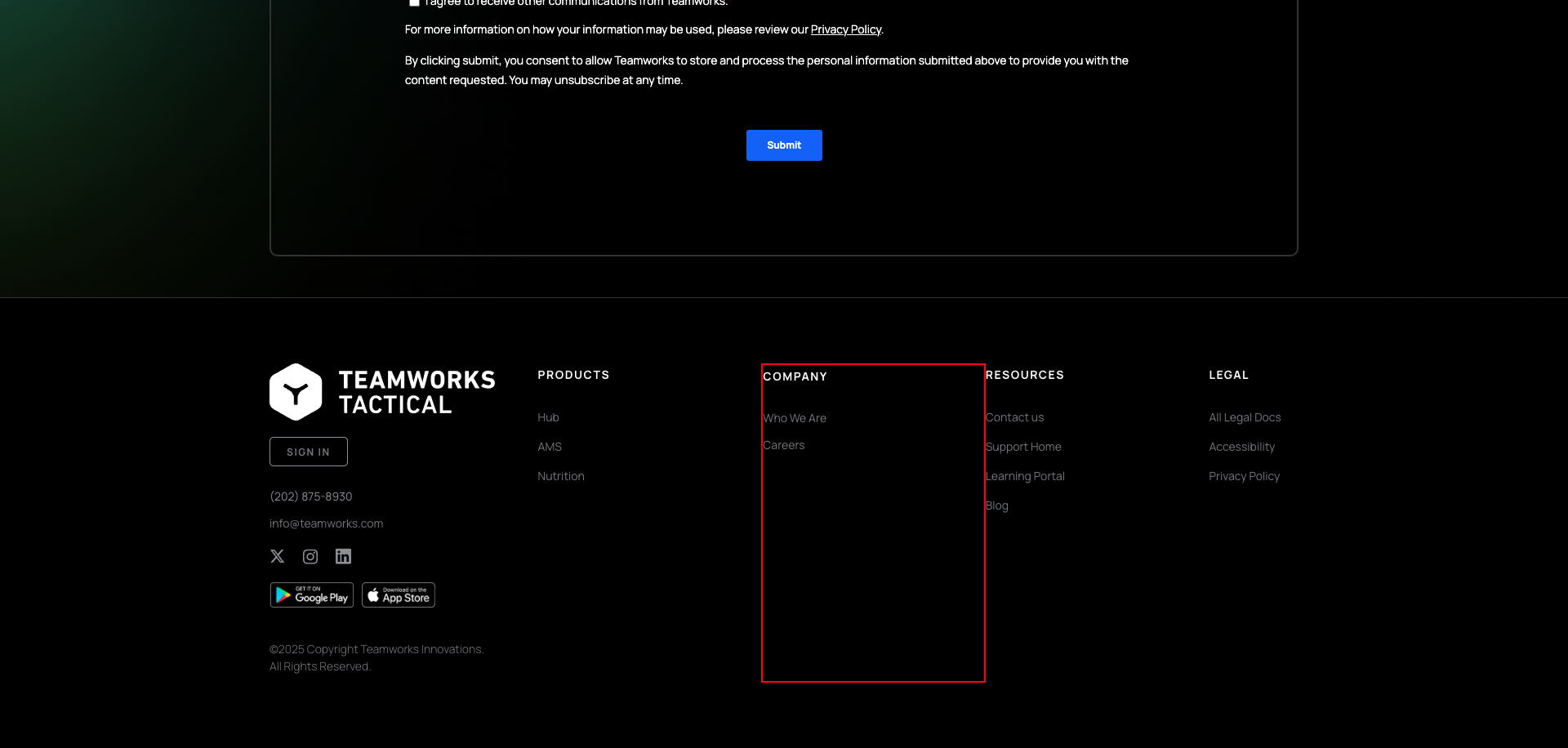Click the Google Play download badge

[x=311, y=594]
